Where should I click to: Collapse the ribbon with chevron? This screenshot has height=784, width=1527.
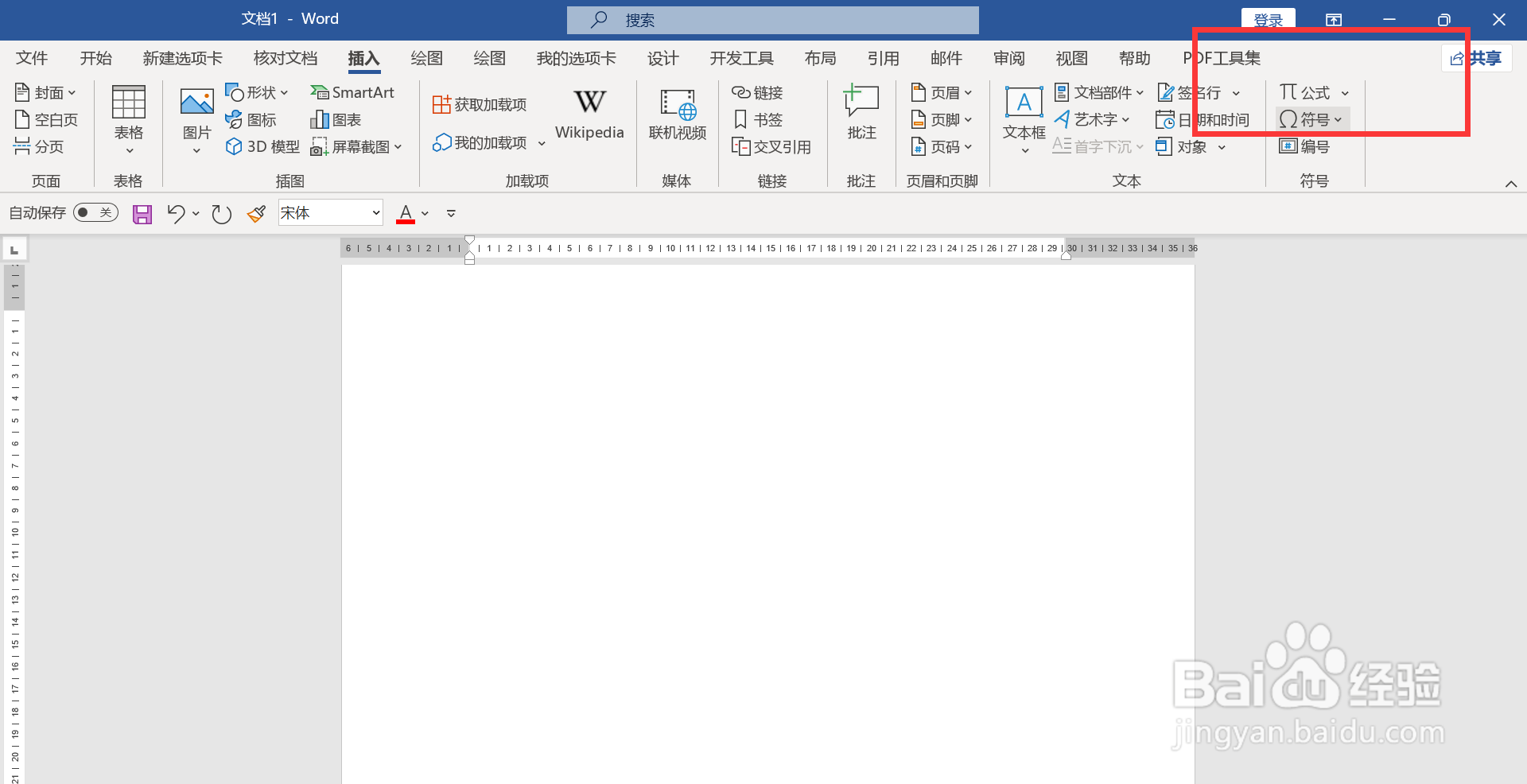(x=1511, y=184)
